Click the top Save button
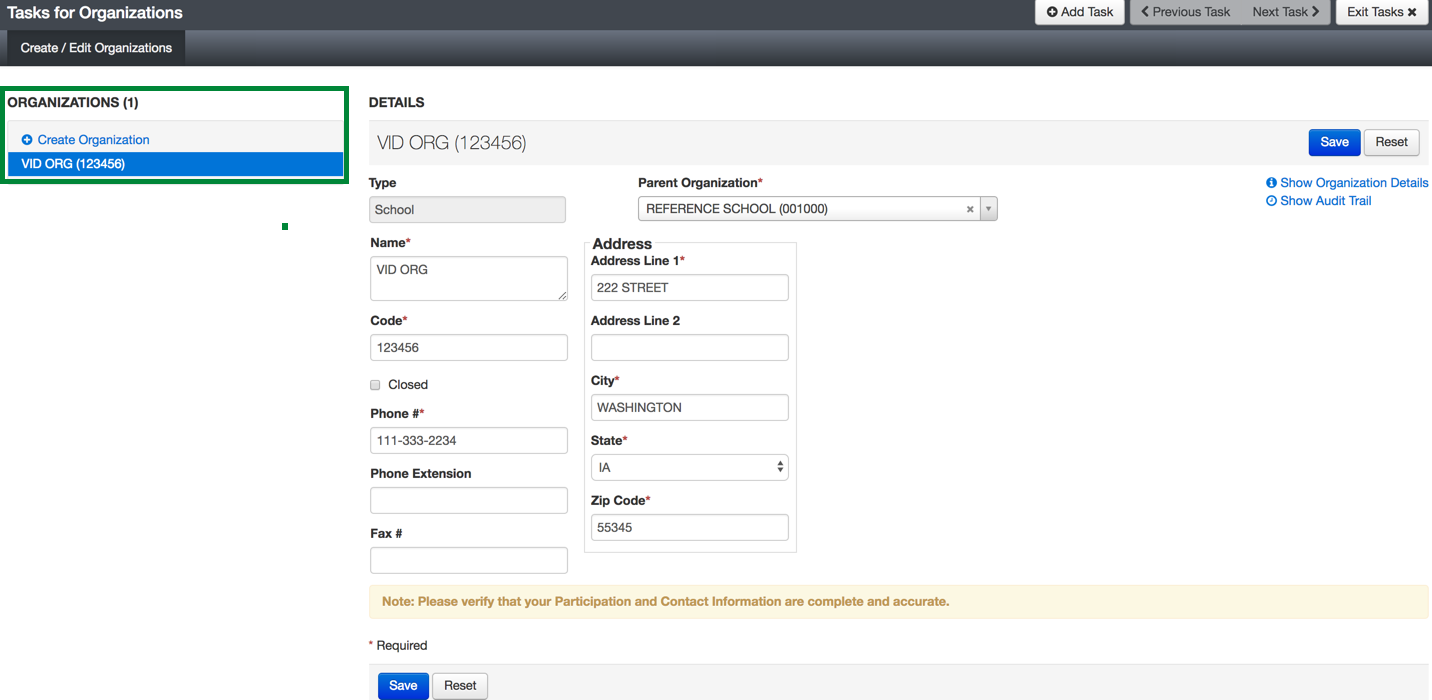 tap(1334, 142)
